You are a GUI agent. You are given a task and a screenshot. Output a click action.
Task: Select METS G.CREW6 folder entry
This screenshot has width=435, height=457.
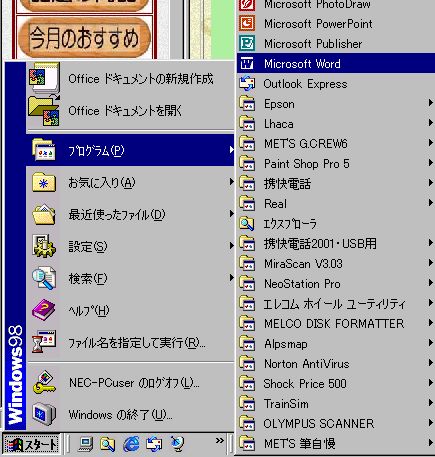click(x=336, y=144)
